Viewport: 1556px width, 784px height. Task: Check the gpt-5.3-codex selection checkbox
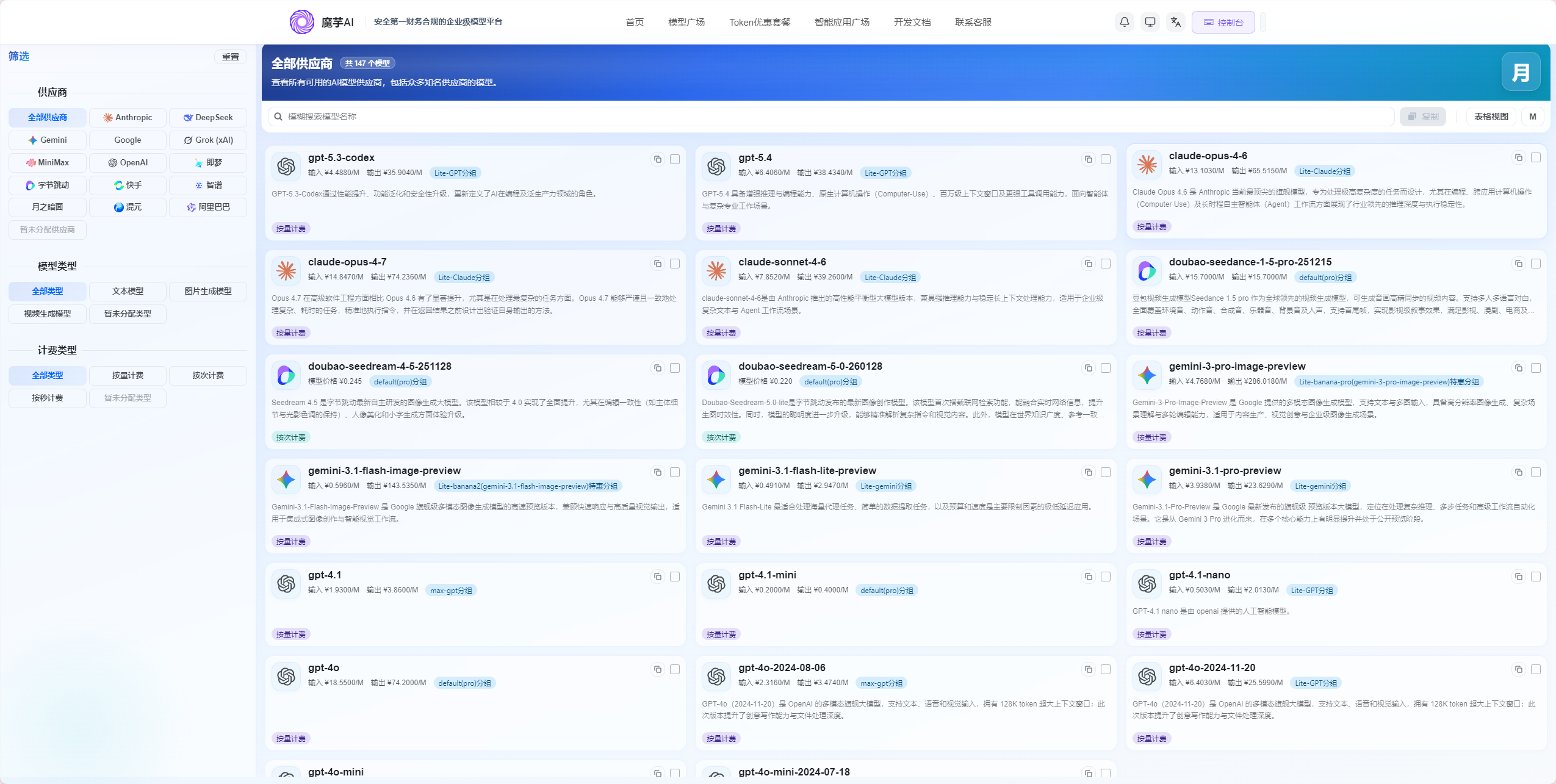click(x=675, y=159)
